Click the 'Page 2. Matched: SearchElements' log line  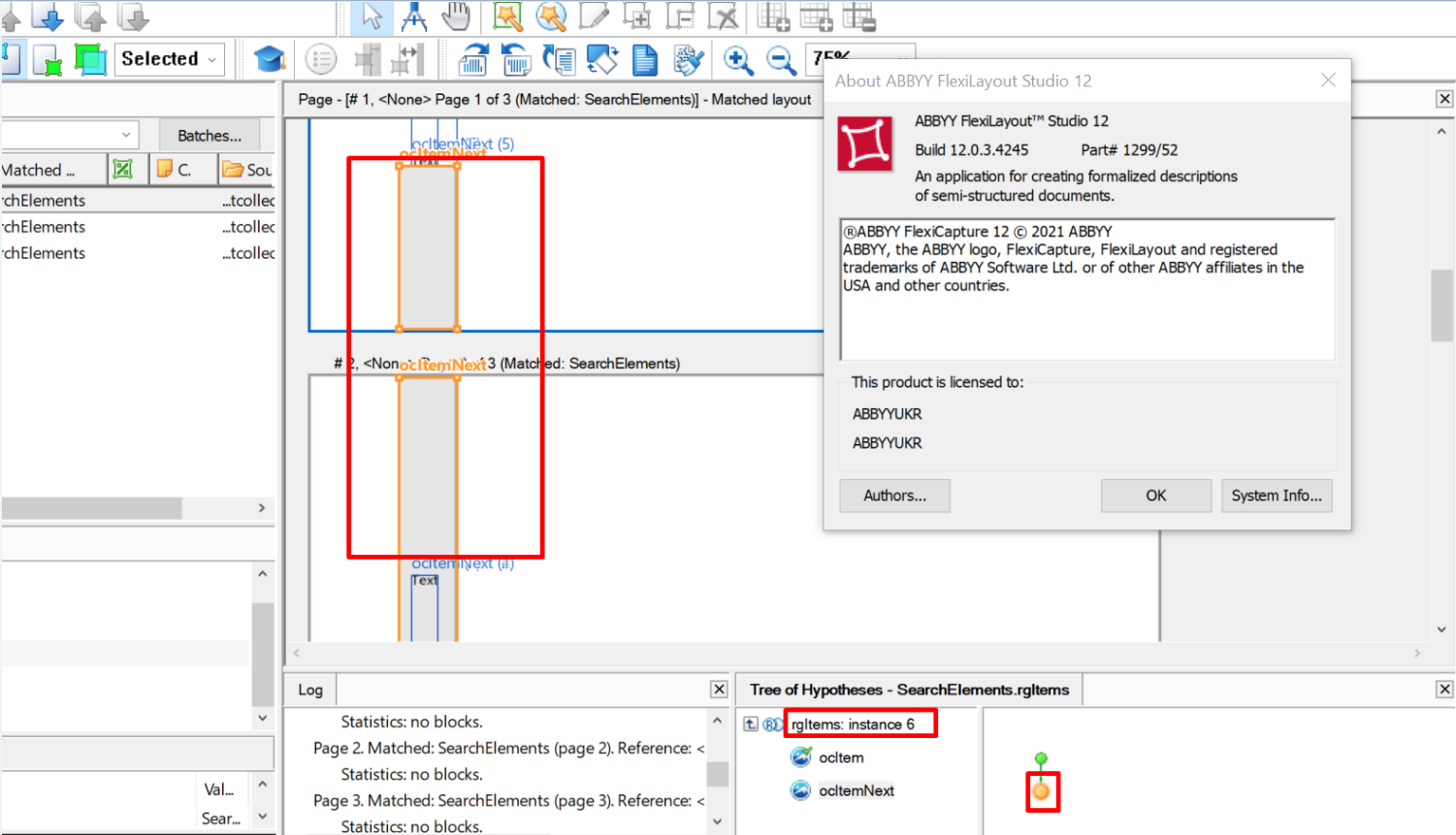click(509, 748)
